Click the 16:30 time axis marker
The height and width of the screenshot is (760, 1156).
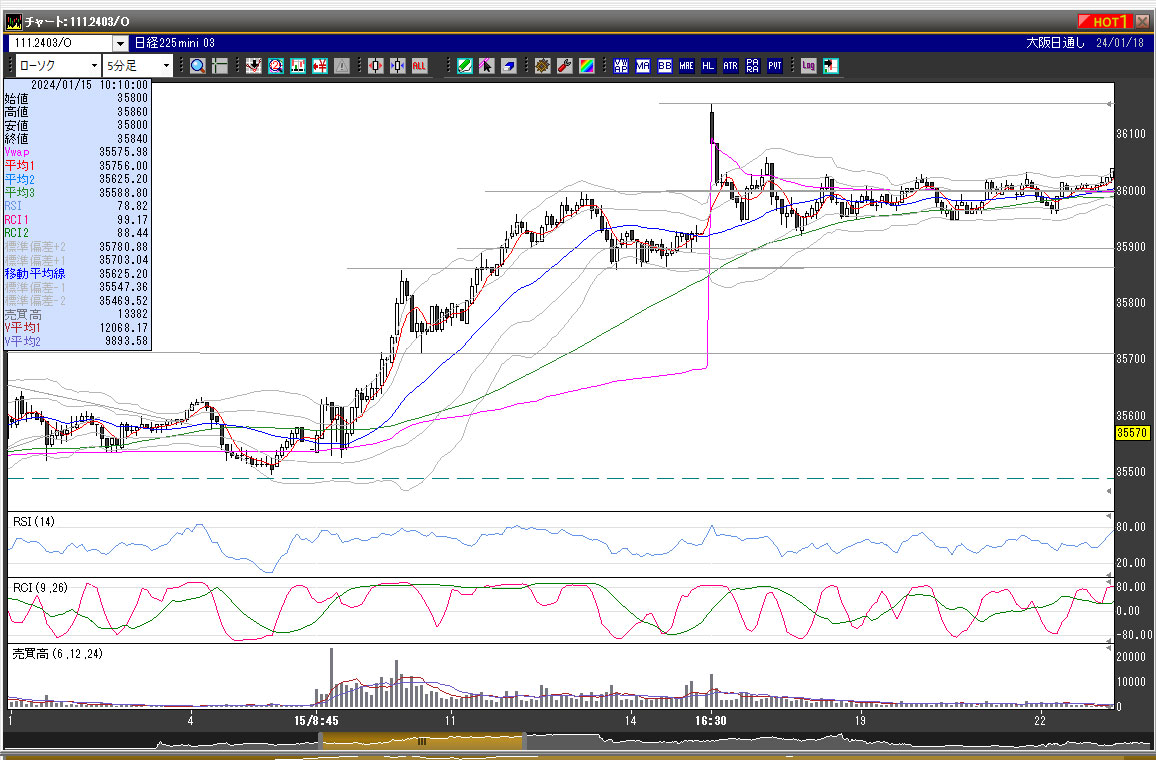[710, 721]
